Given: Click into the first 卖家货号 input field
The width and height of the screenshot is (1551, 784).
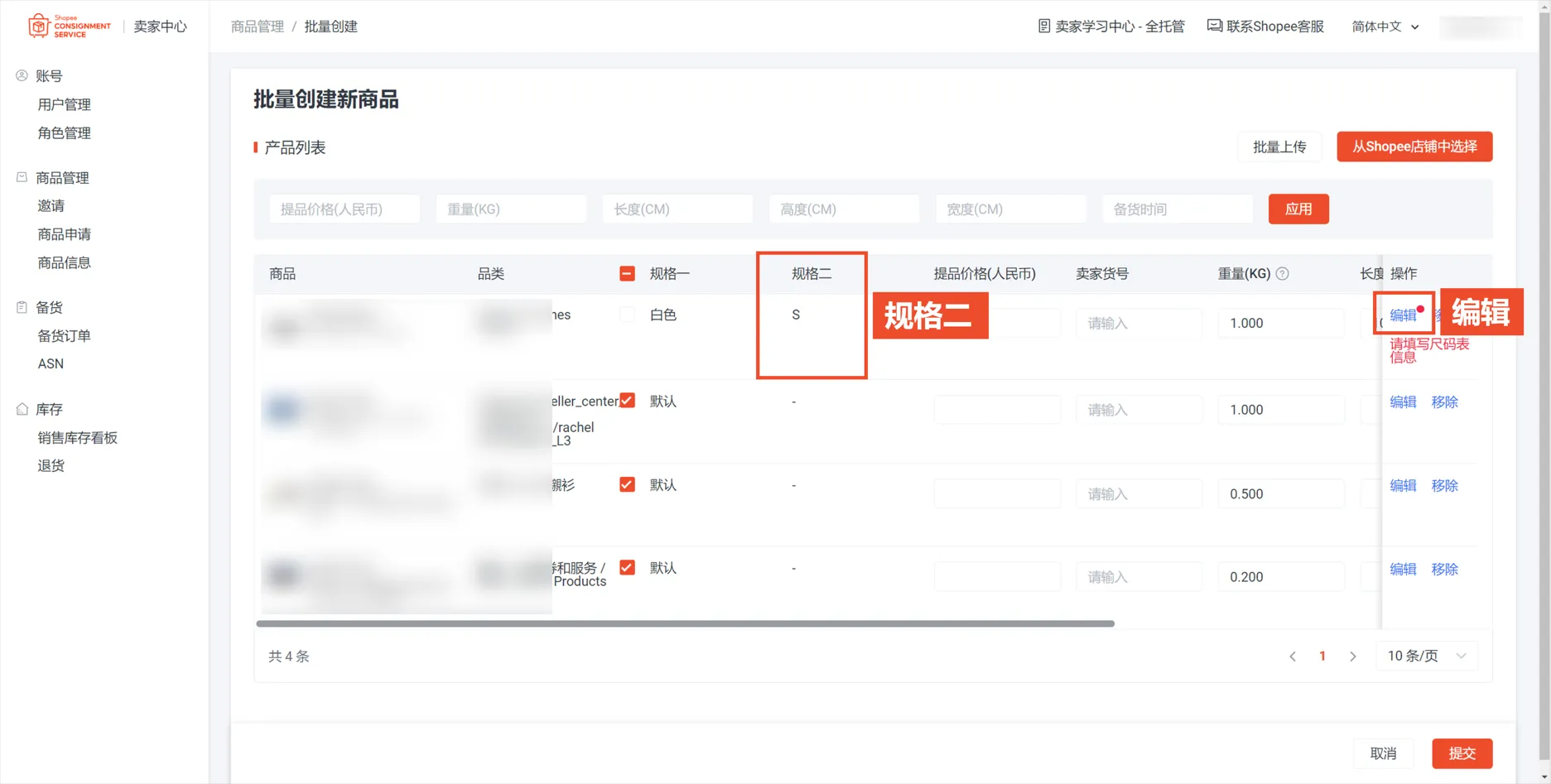Looking at the screenshot, I should [1139, 323].
